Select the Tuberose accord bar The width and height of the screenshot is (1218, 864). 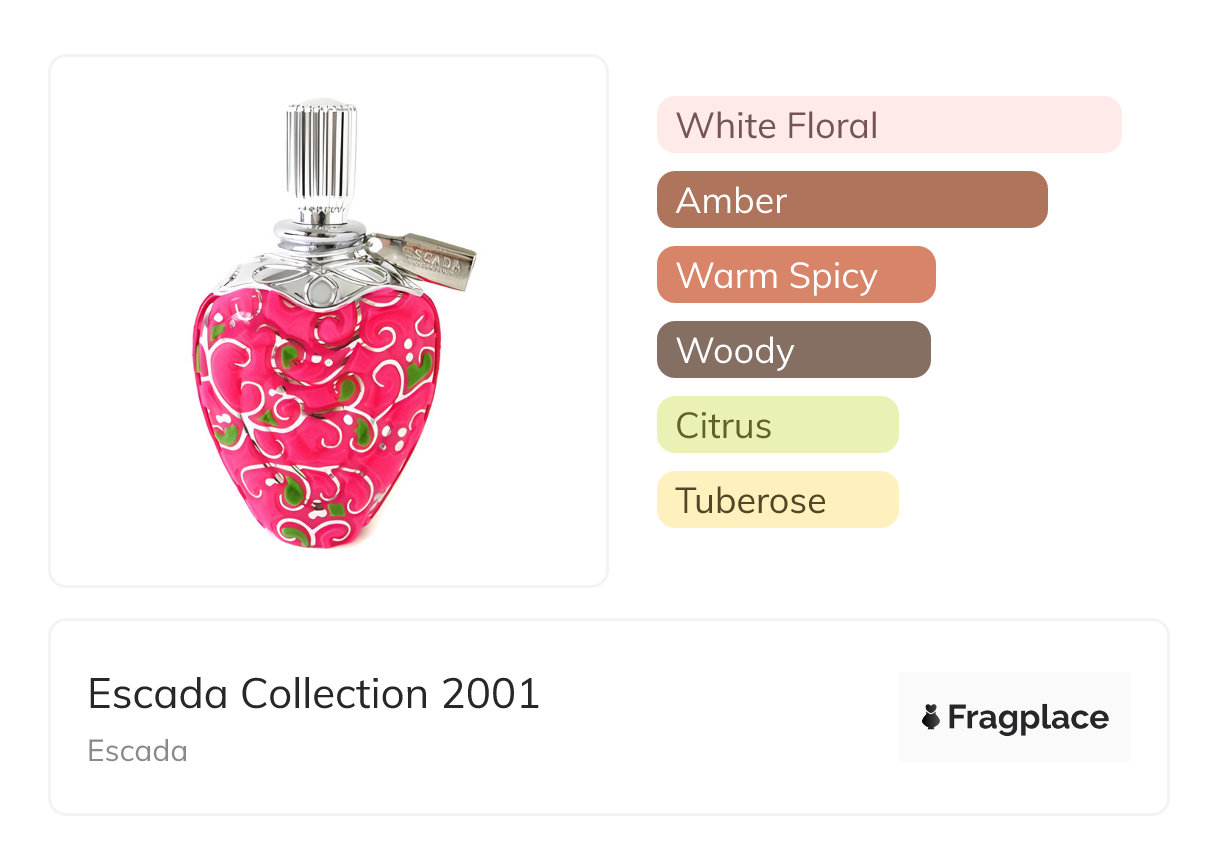pyautogui.click(x=777, y=500)
